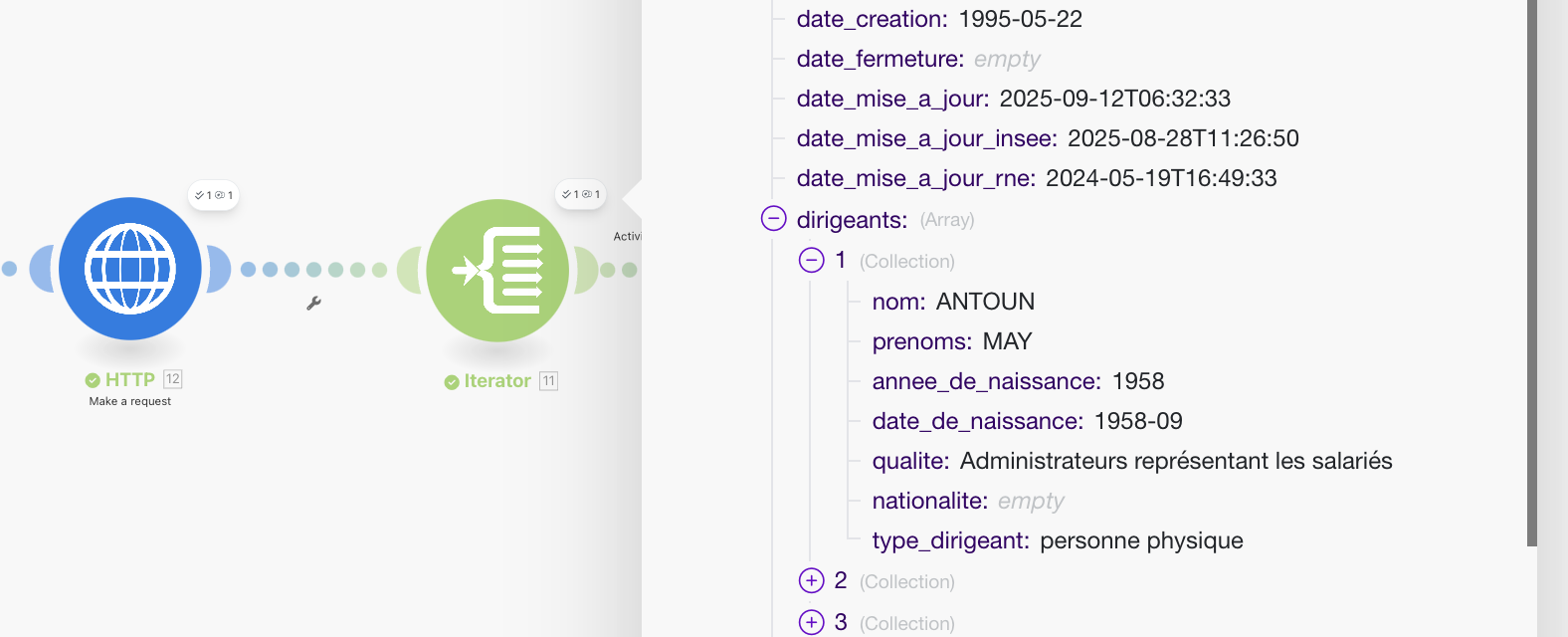The width and height of the screenshot is (1568, 637).
Task: Click HTTP module number 12 badge
Action: (173, 379)
